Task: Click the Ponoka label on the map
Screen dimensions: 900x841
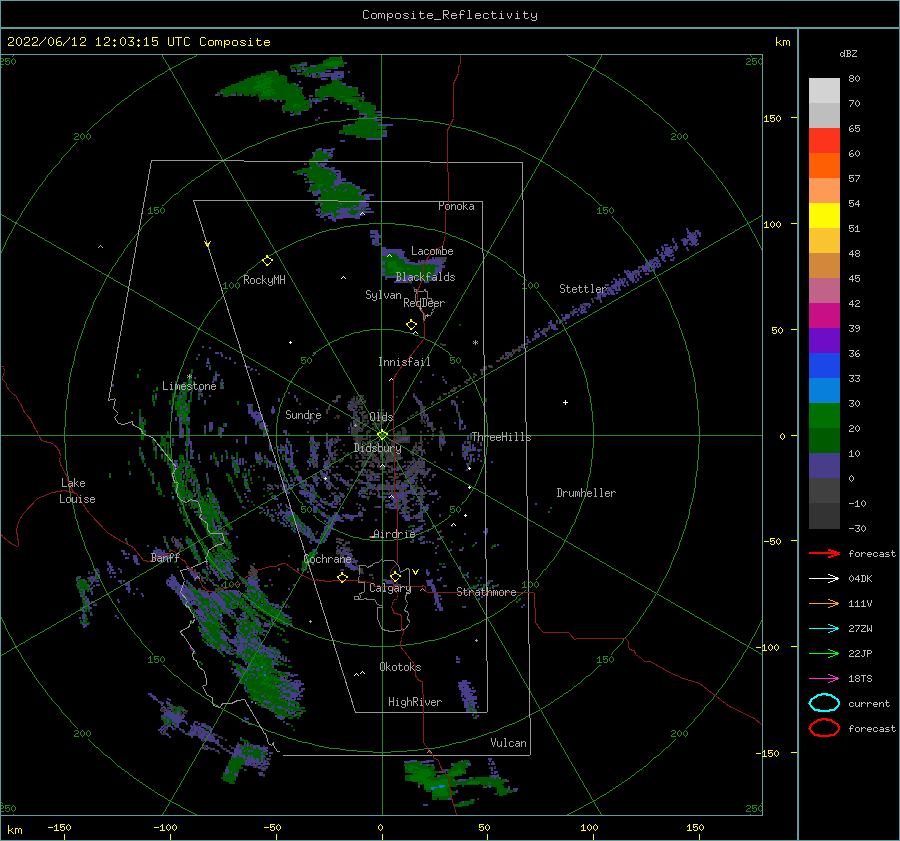Action: point(456,206)
